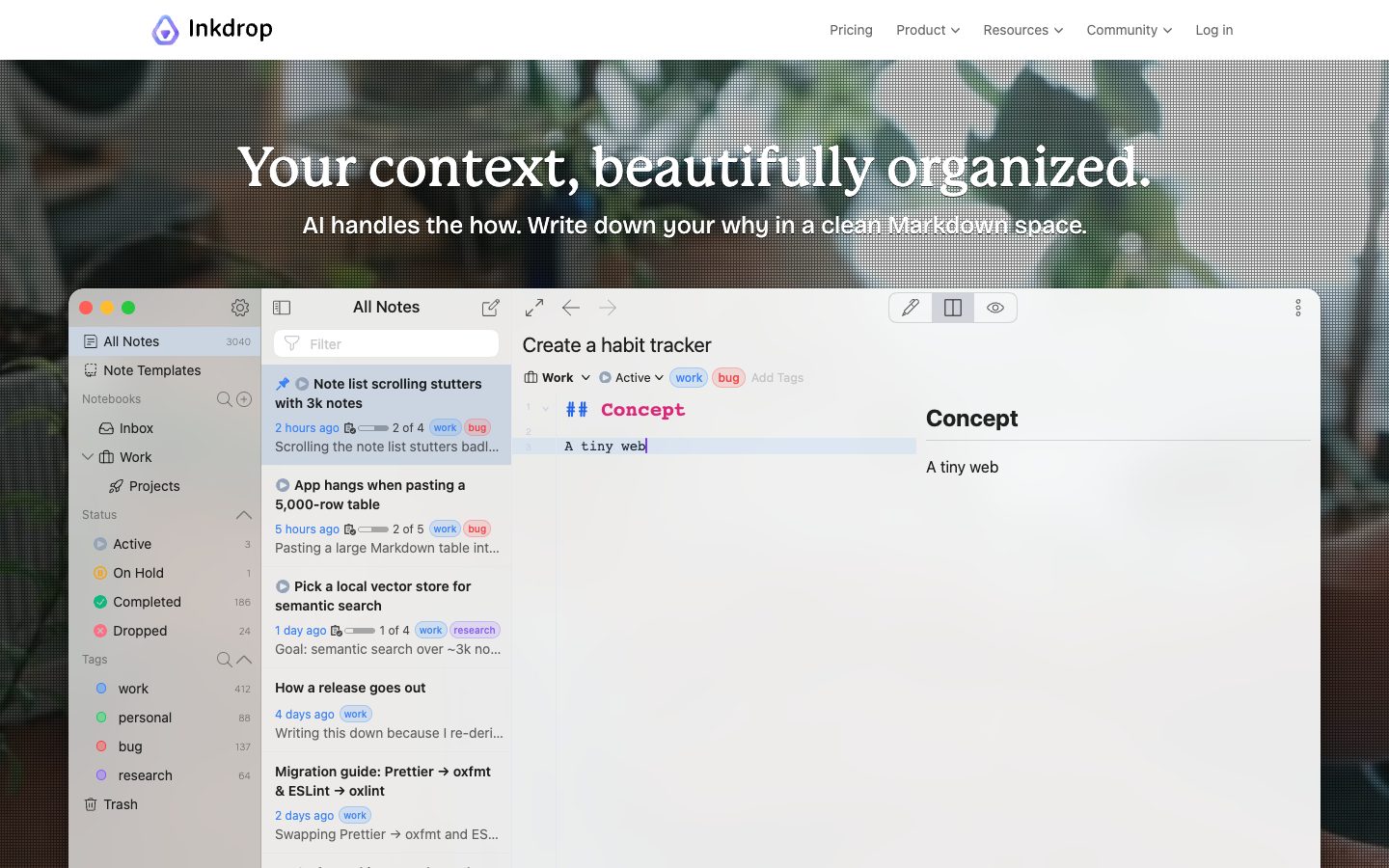The image size is (1389, 868).
Task: Toggle the sidebar panel icon
Action: tap(282, 308)
